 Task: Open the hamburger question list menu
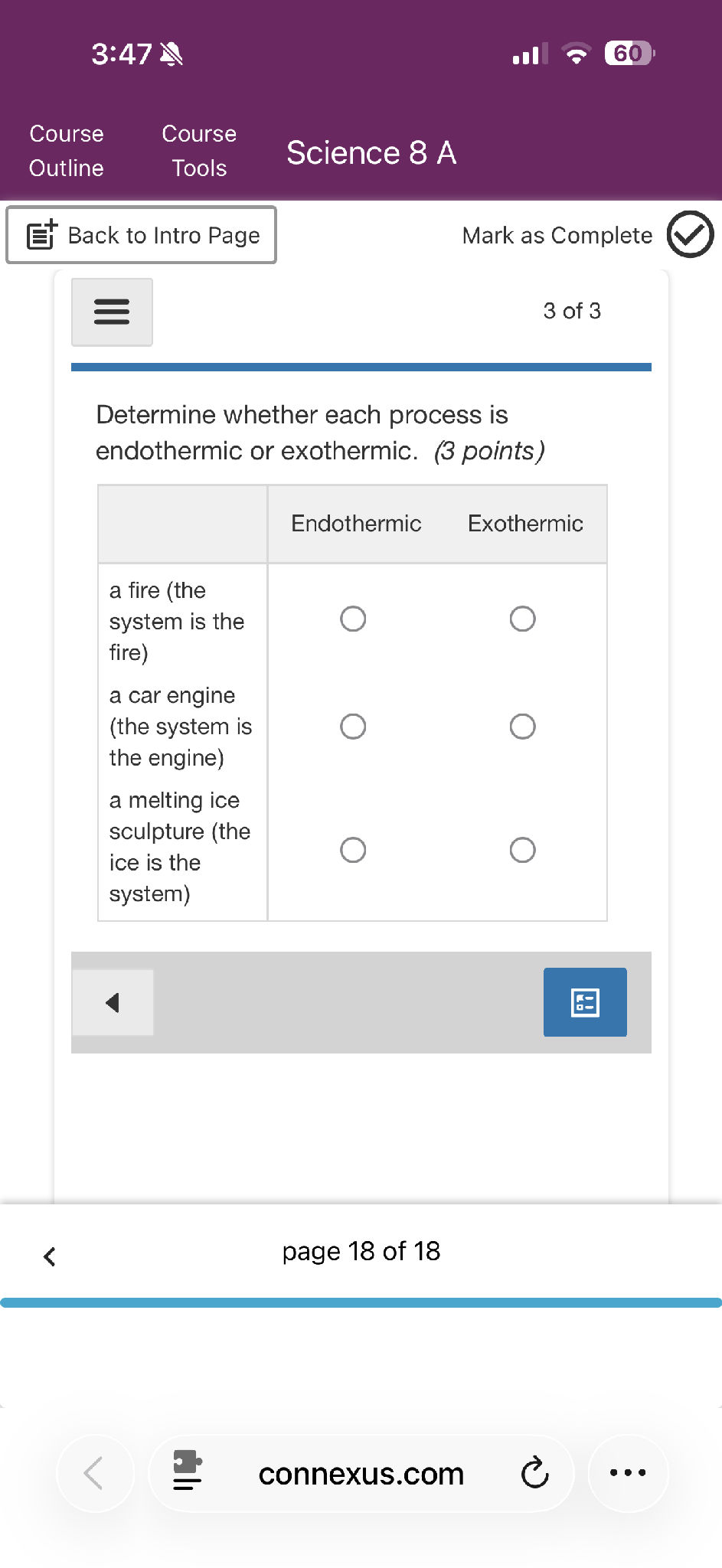[112, 312]
